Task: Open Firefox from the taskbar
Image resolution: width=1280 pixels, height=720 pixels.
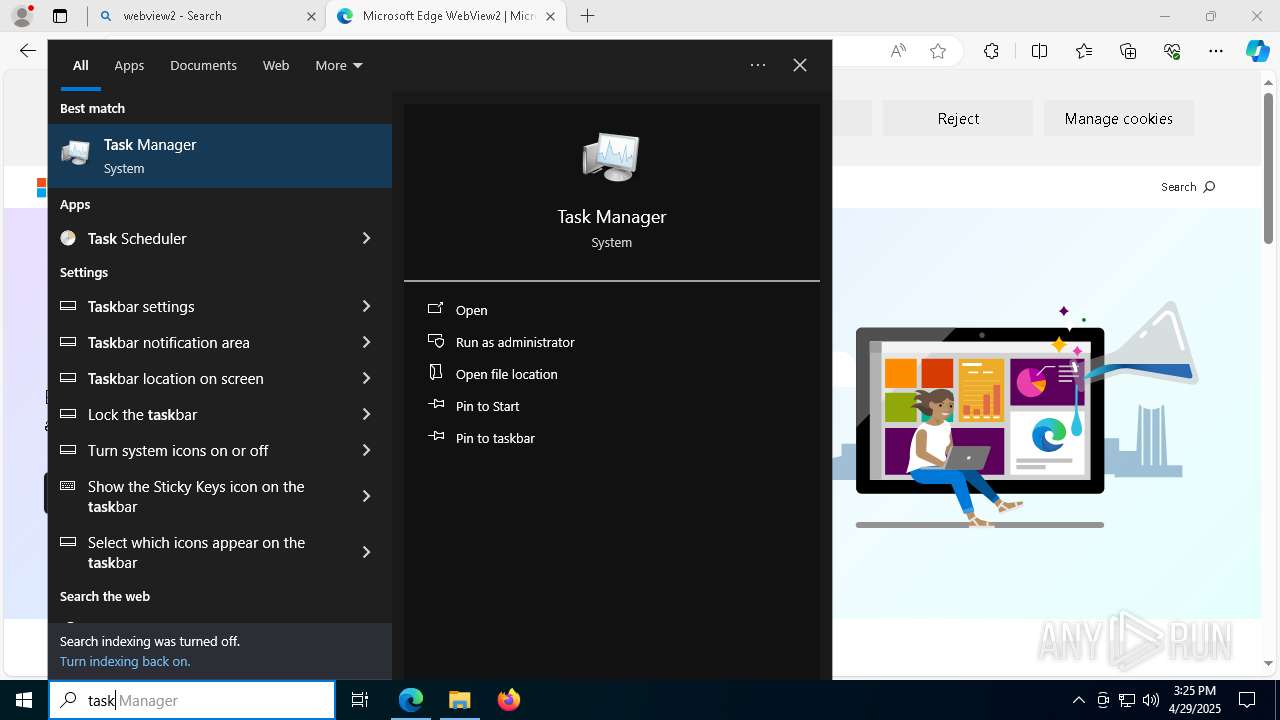Action: click(x=509, y=700)
